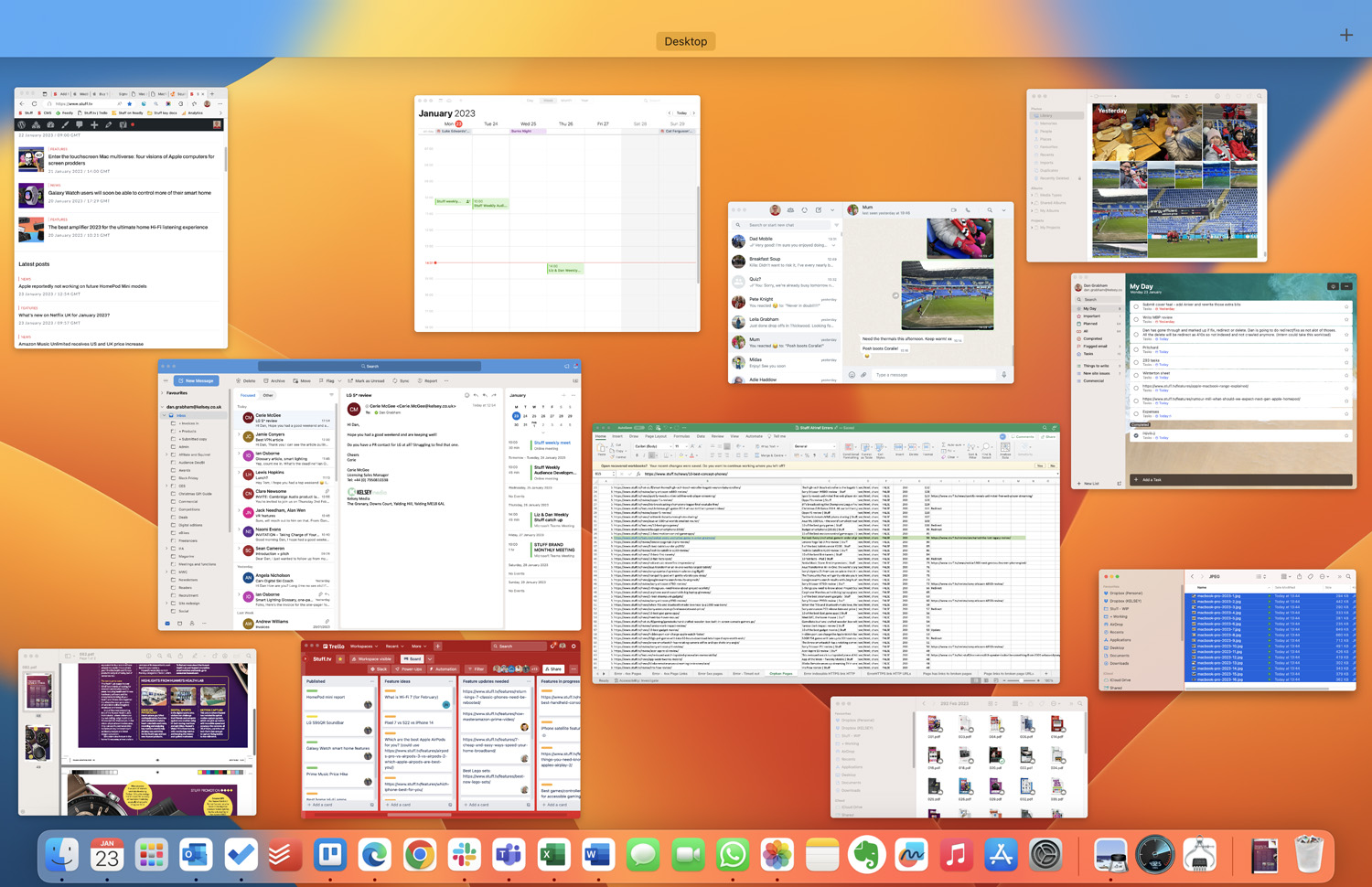Screen dimensions: 1372x887
Task: Start a video call with Mum in WhatsApp
Action: click(x=954, y=210)
